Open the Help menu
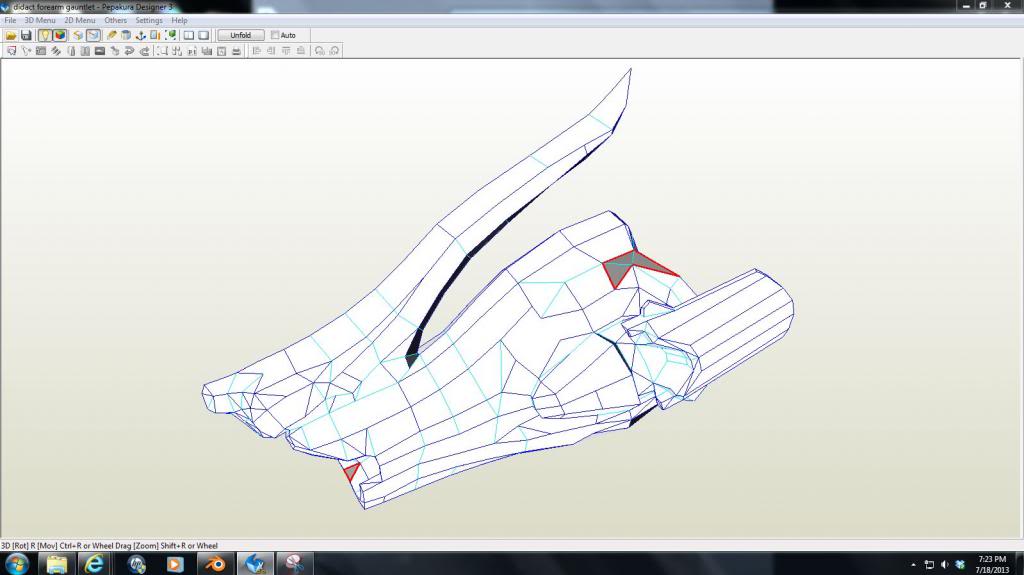The height and width of the screenshot is (575, 1024). (x=180, y=20)
